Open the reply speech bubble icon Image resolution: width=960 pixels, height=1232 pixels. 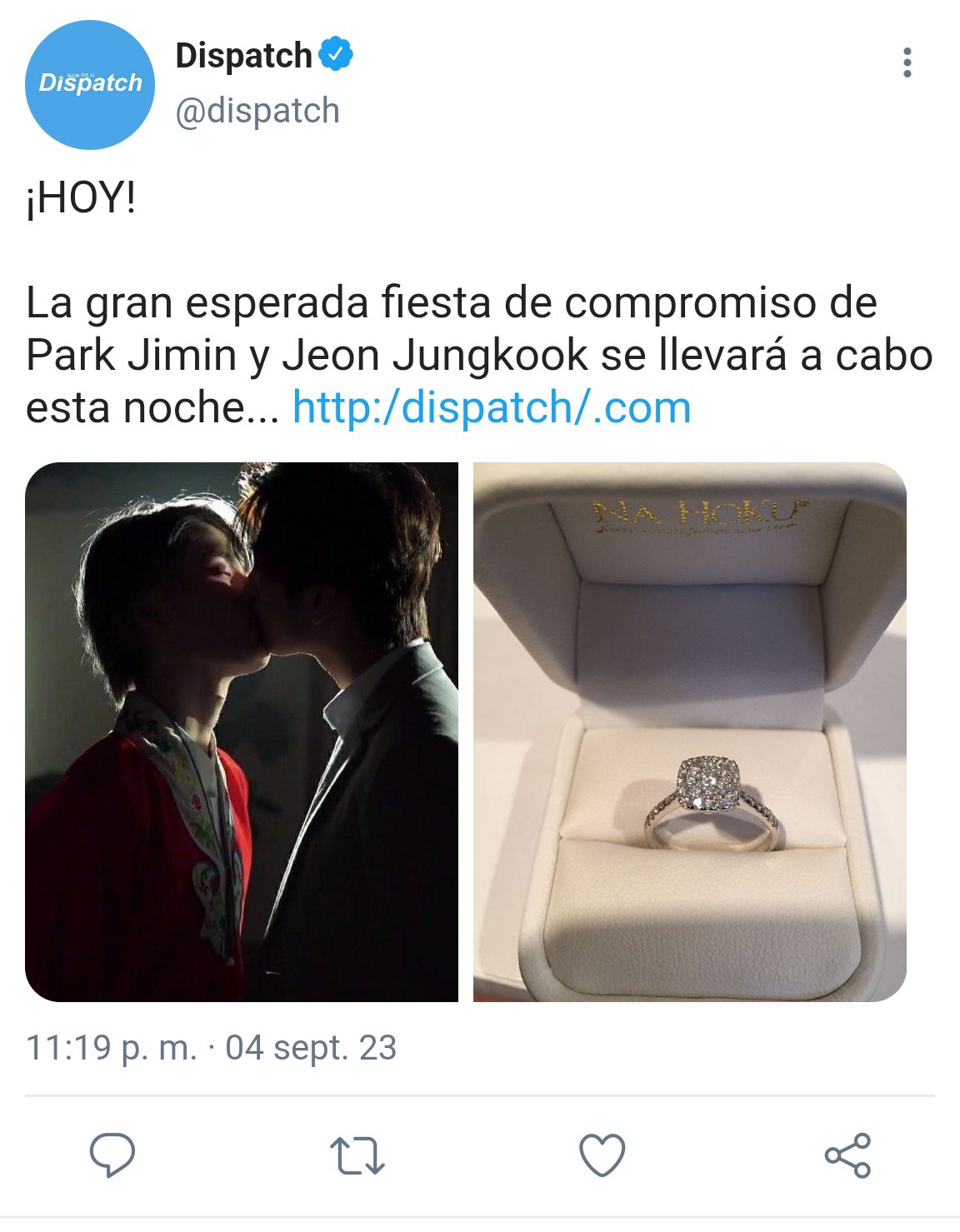tap(112, 1155)
